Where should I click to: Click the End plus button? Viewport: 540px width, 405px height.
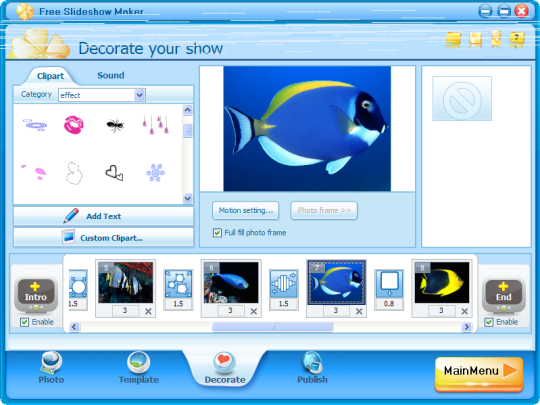pos(503,294)
